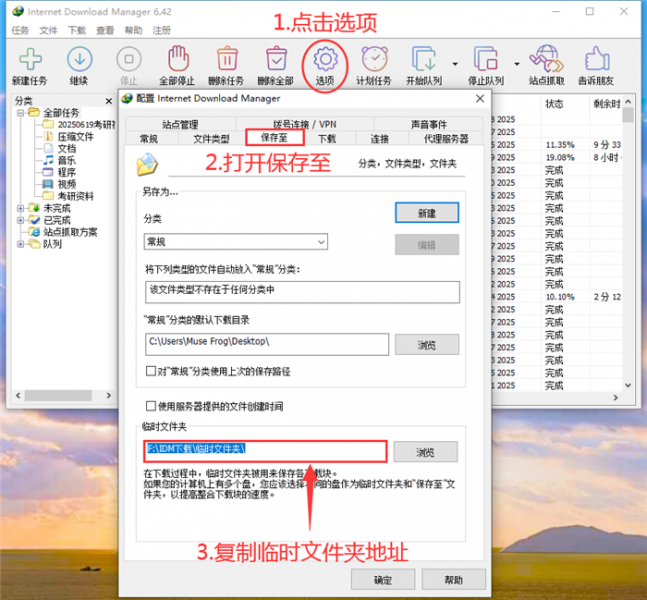
Task: Click the 删除全部 (delete all) icon
Action: [277, 60]
